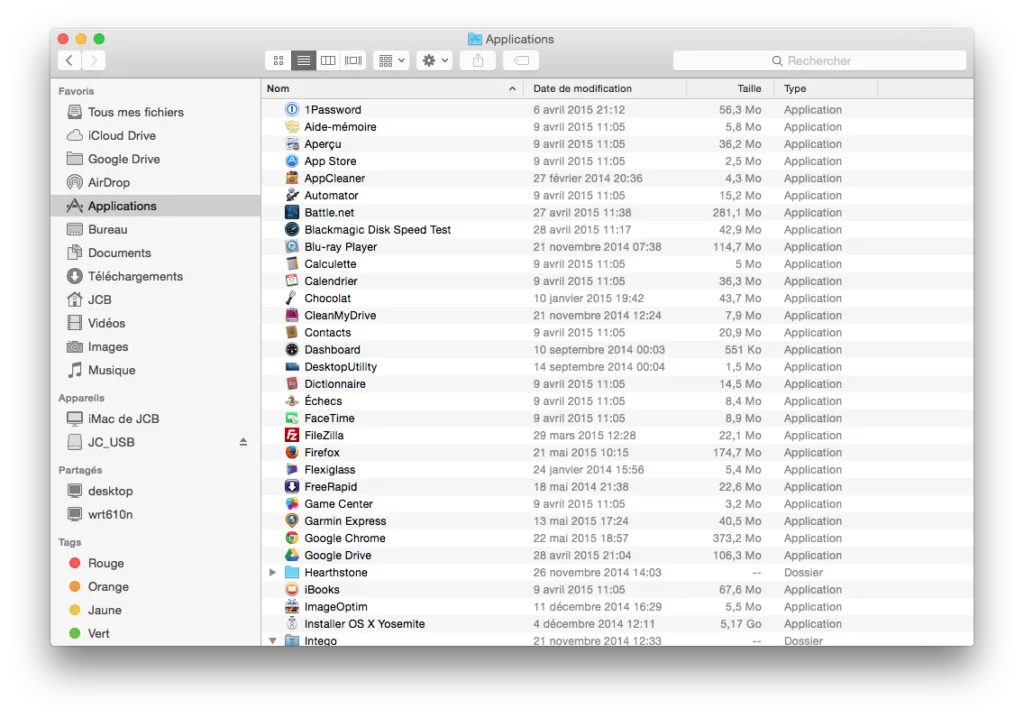The image size is (1024, 718).
Task: Open AirDrop in the sidebar
Action: point(155,182)
